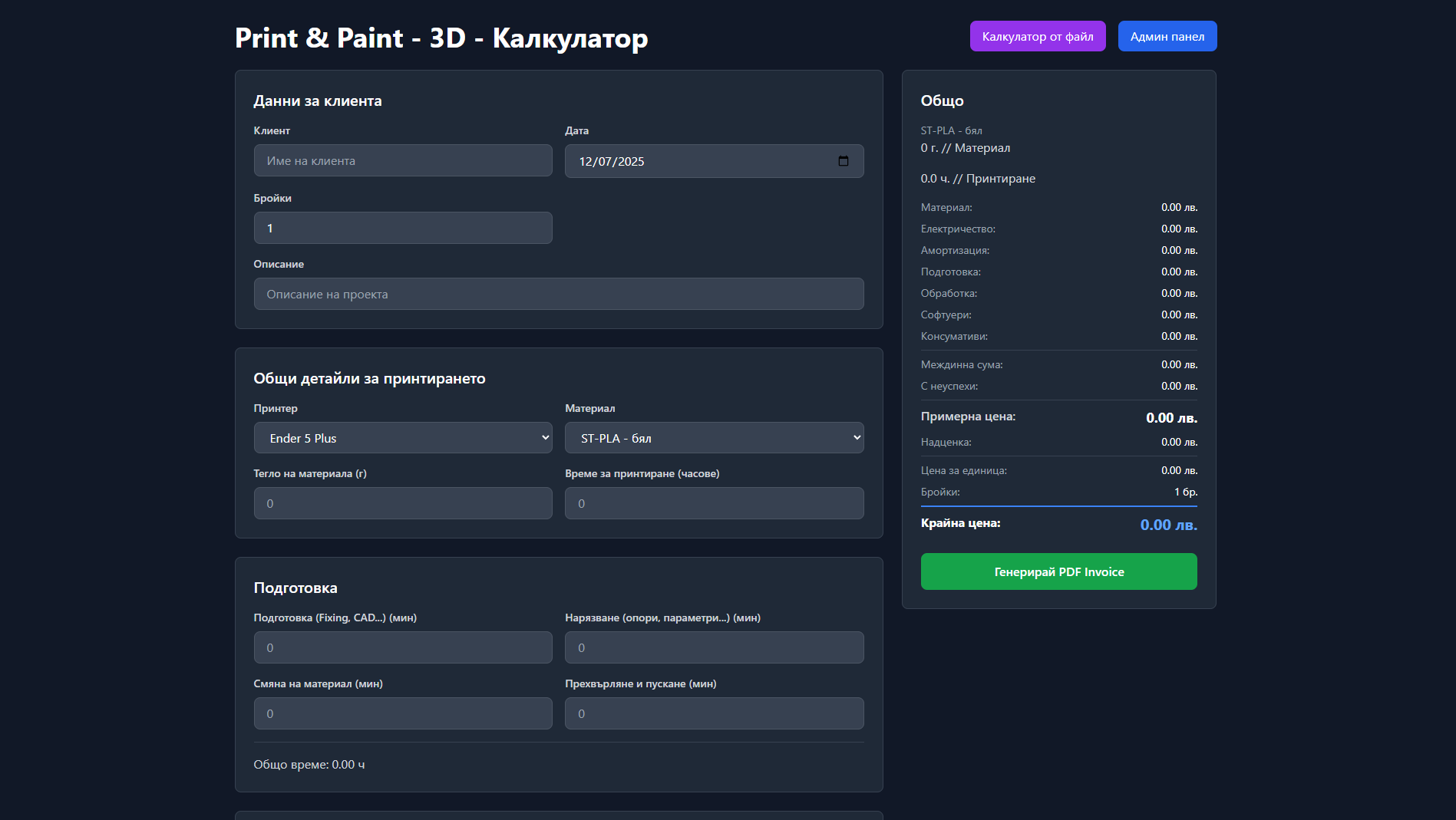The height and width of the screenshot is (820, 1456).
Task: Select the Смяна на материал field
Action: (x=402, y=713)
